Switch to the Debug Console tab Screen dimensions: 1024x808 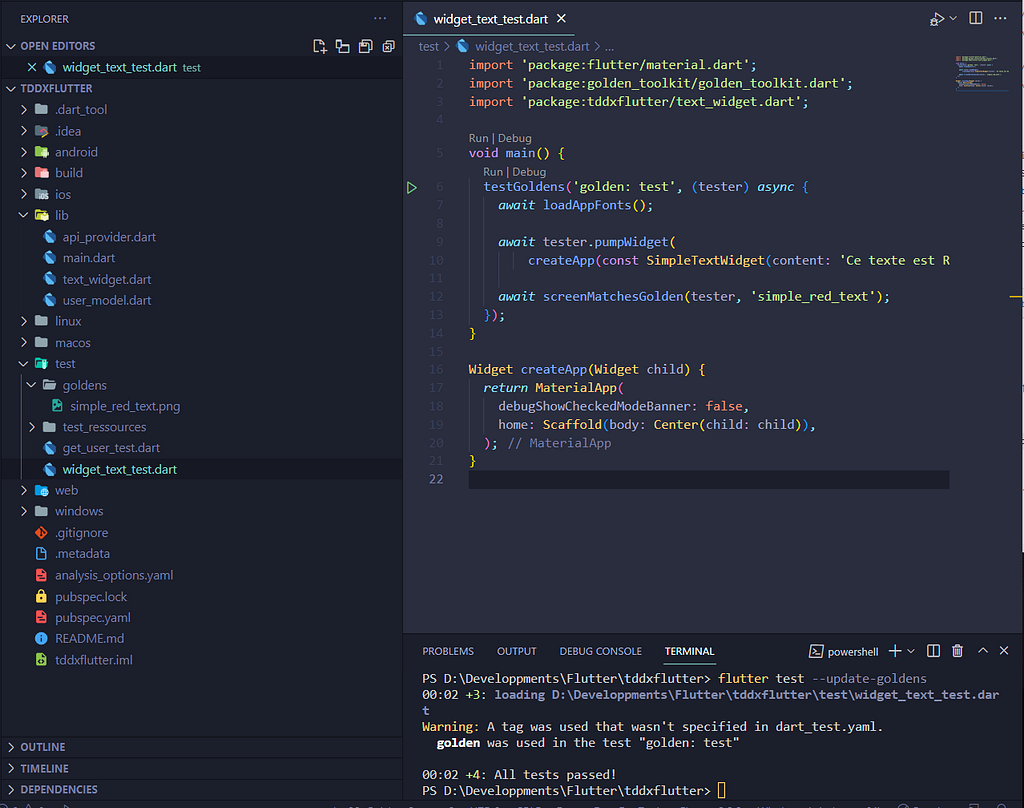(600, 651)
